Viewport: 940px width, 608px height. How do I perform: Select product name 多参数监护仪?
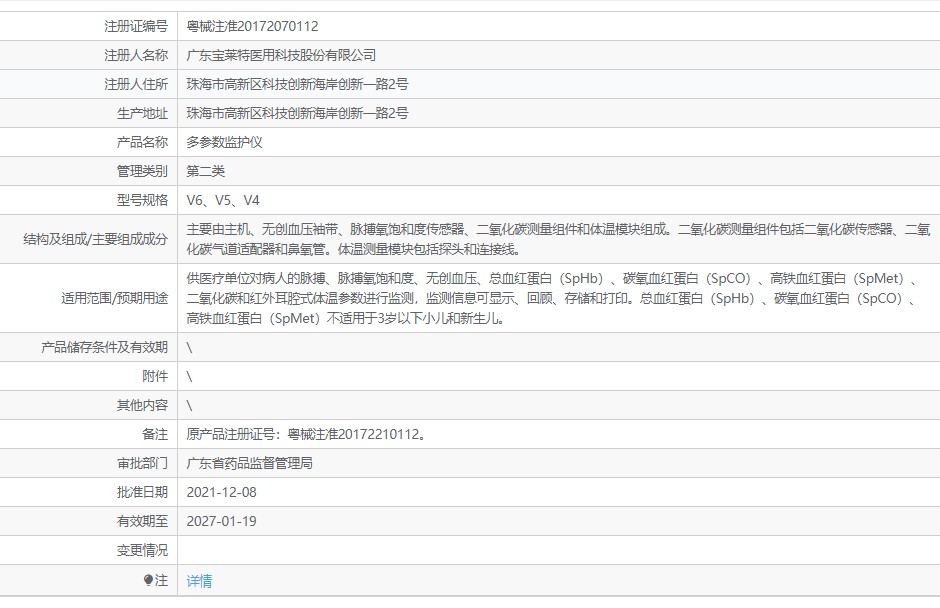click(x=224, y=142)
